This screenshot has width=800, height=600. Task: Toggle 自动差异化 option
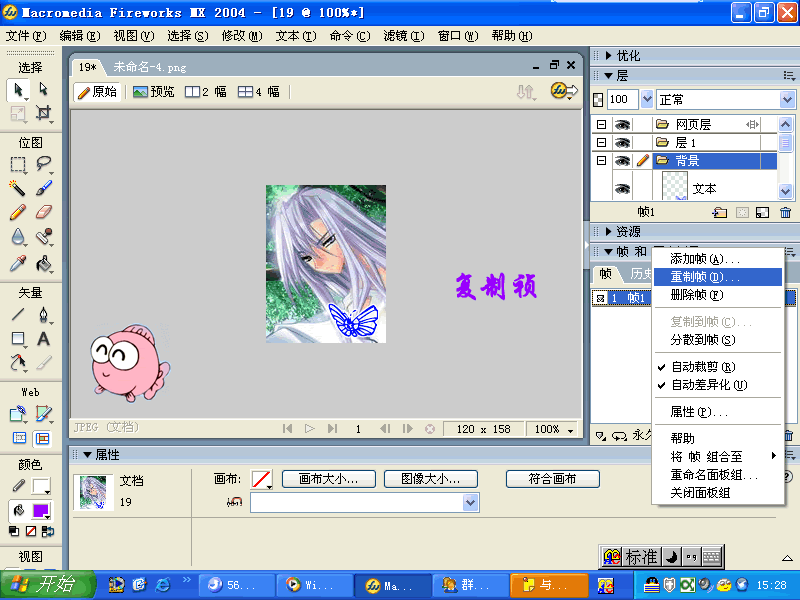click(x=709, y=385)
